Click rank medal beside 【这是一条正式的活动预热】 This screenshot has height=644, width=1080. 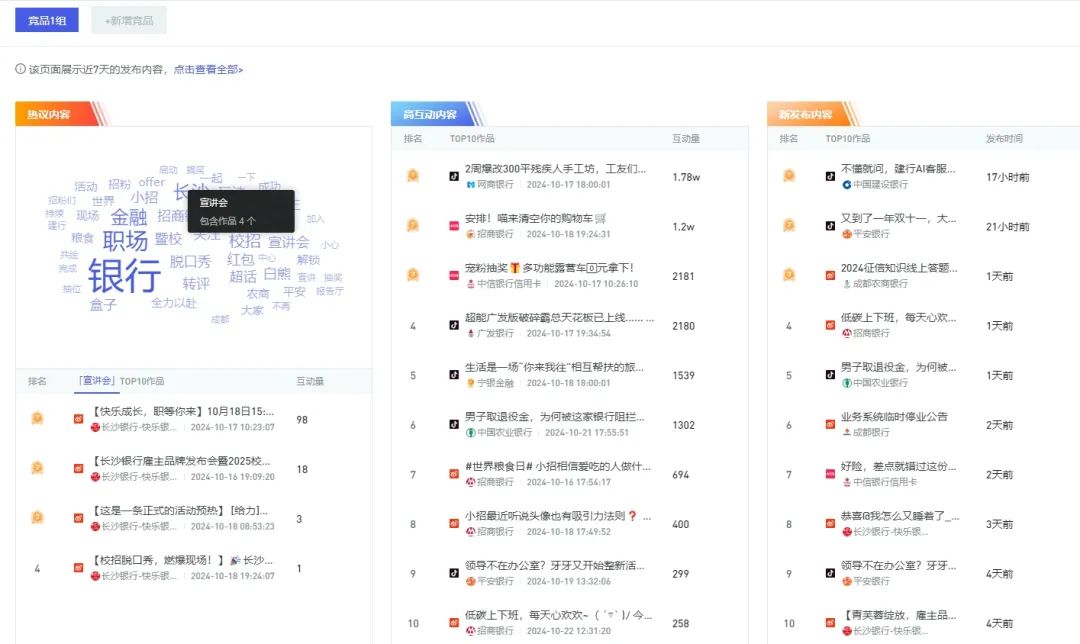coord(37,517)
